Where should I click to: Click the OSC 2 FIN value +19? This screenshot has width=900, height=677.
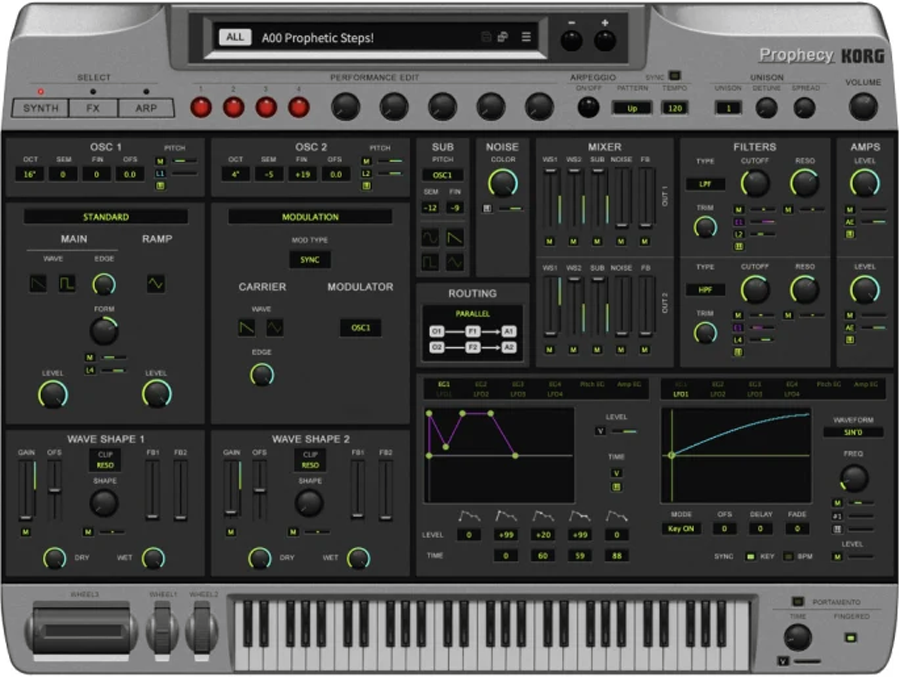click(302, 174)
